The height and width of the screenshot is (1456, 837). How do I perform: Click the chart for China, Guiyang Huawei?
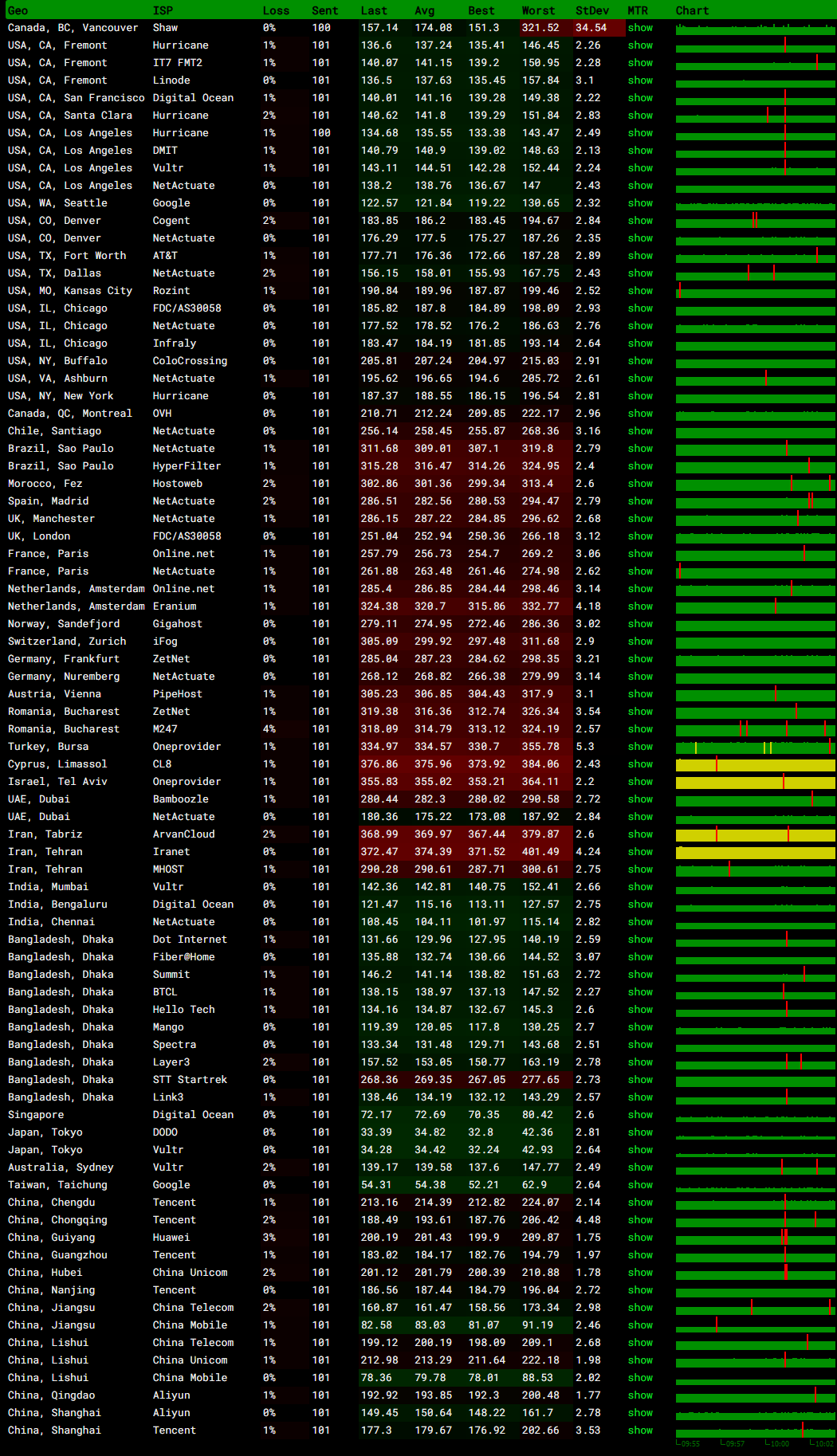point(755,1238)
